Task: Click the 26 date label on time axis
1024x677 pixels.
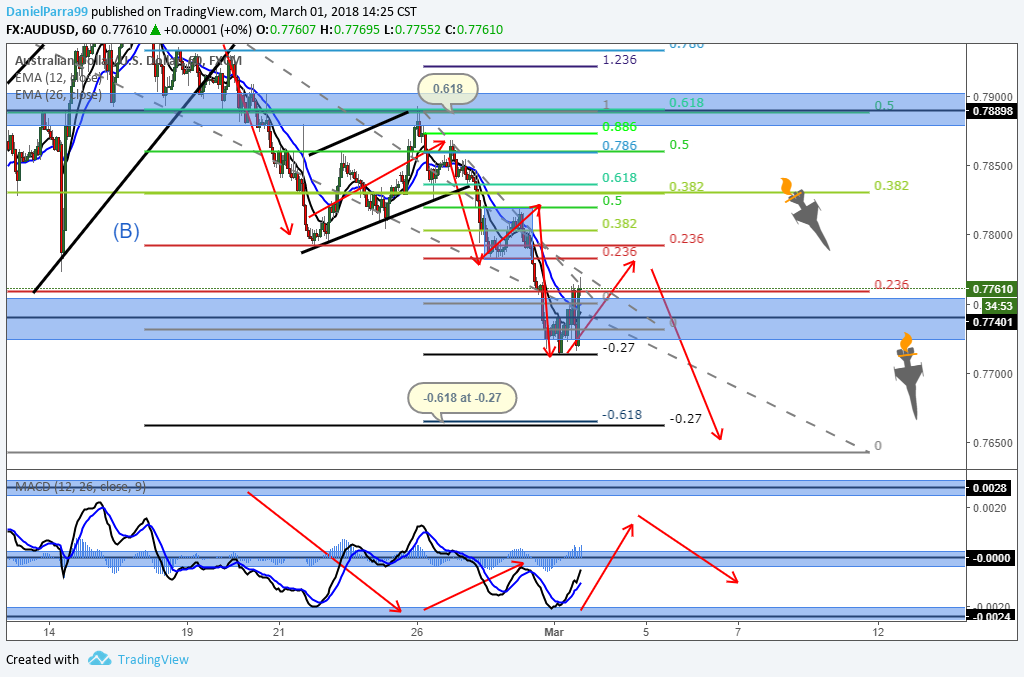Action: pyautogui.click(x=417, y=632)
